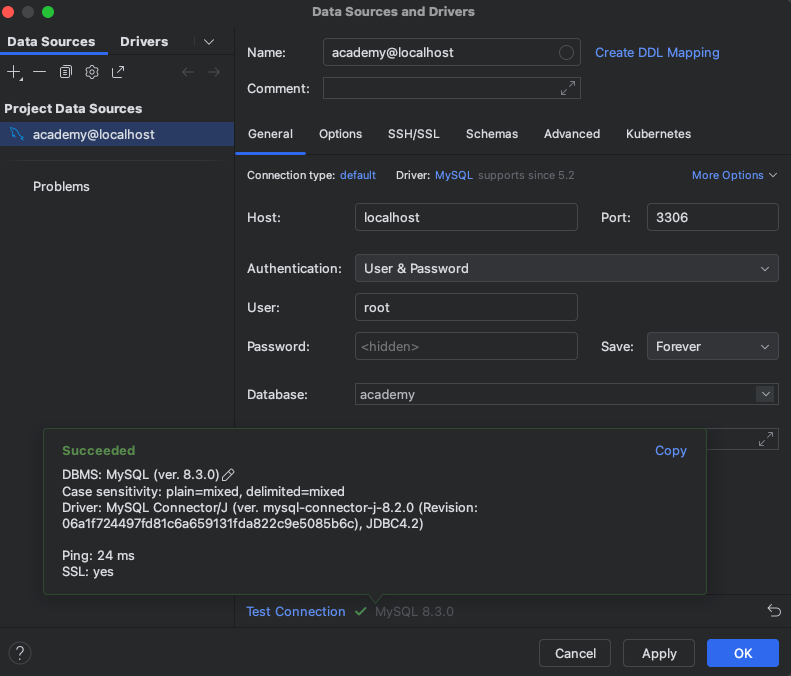The image size is (791, 676).
Task: Open the SSH/SSL tab
Action: 414,134
